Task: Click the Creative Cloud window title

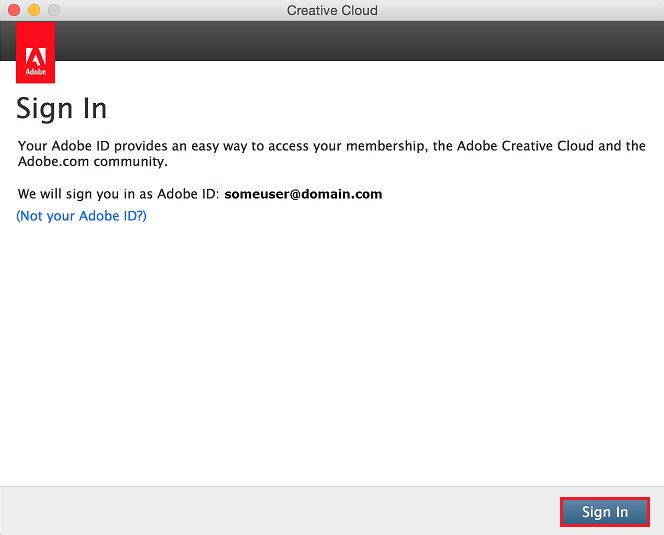Action: 332,10
